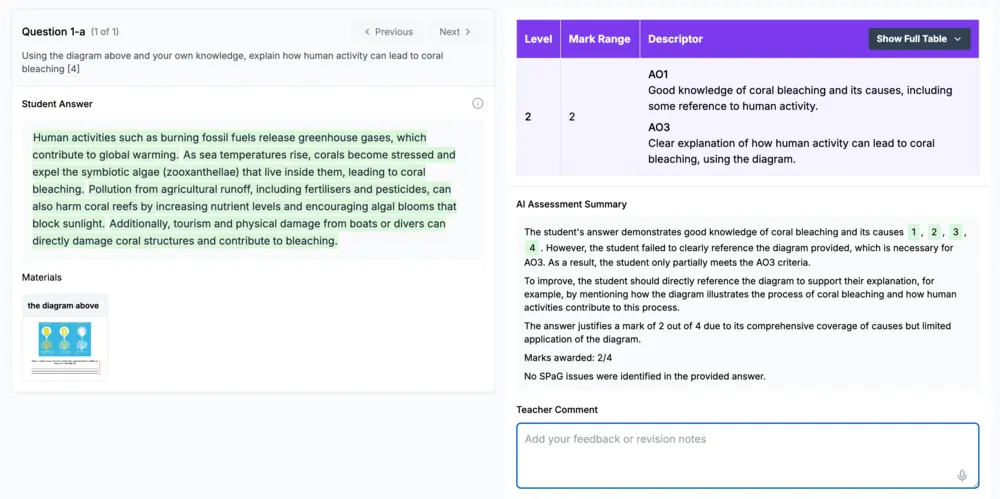Click the 'No SPaG issues' line
This screenshot has width=1000, height=499.
645,376
